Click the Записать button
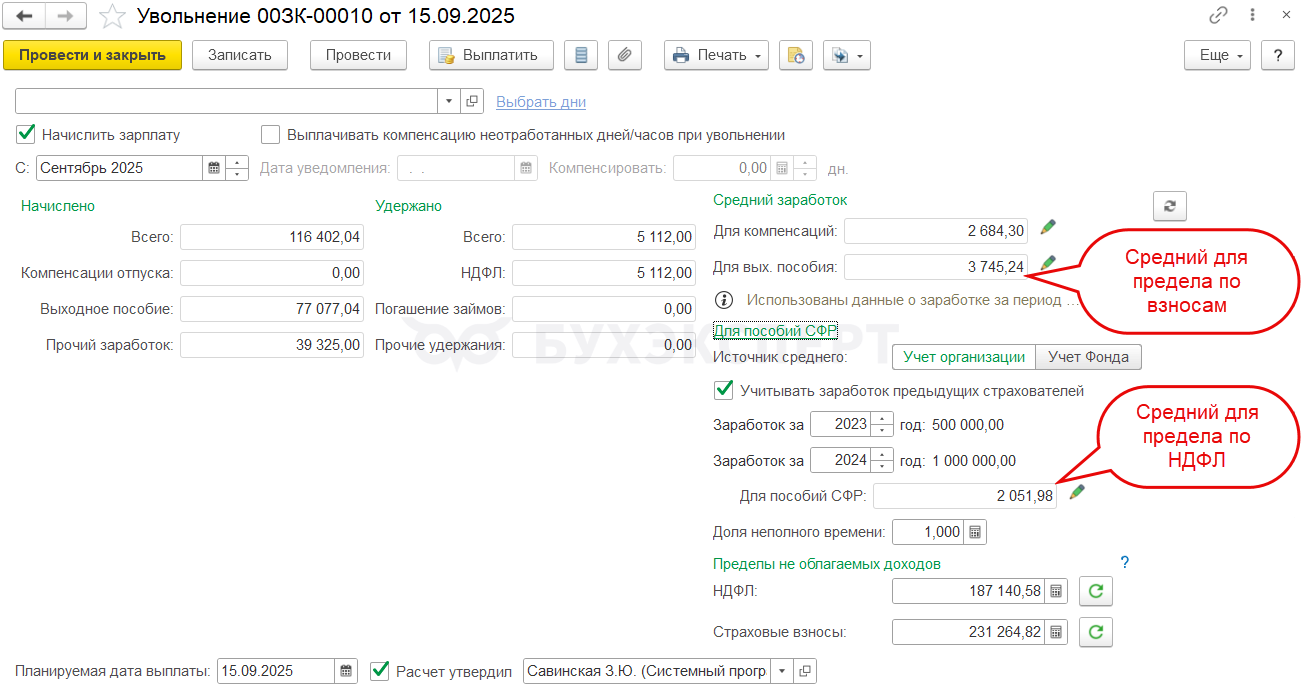1301x690 pixels. coord(240,55)
